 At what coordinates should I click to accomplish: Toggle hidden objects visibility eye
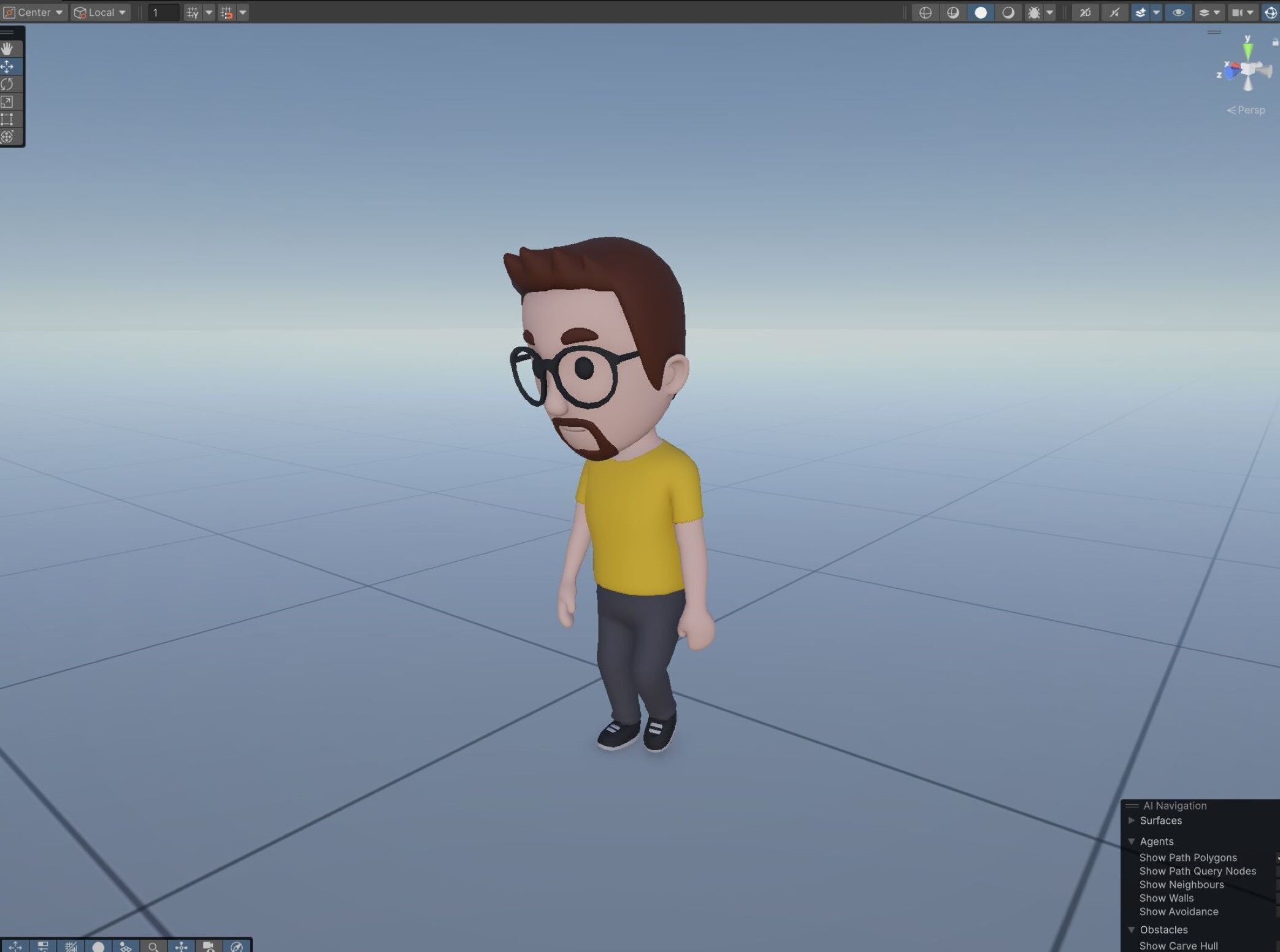point(1178,12)
